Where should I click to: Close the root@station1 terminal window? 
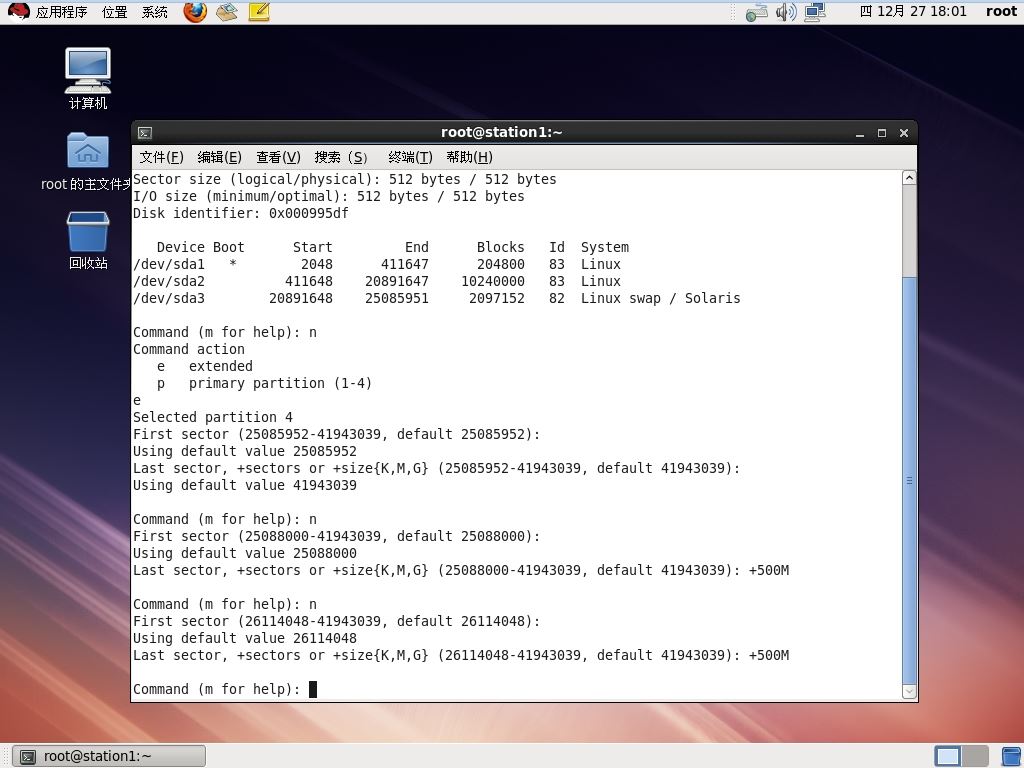click(x=904, y=133)
